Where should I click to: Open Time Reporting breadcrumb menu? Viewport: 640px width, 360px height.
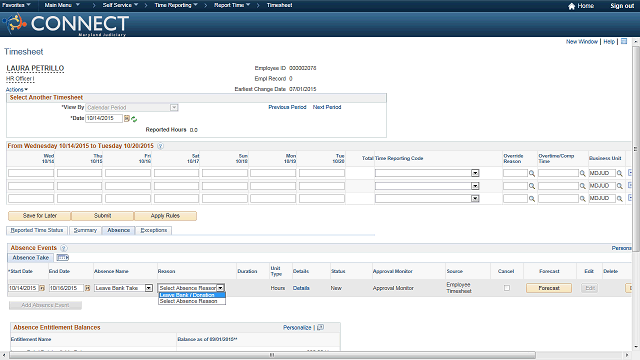[x=176, y=5]
